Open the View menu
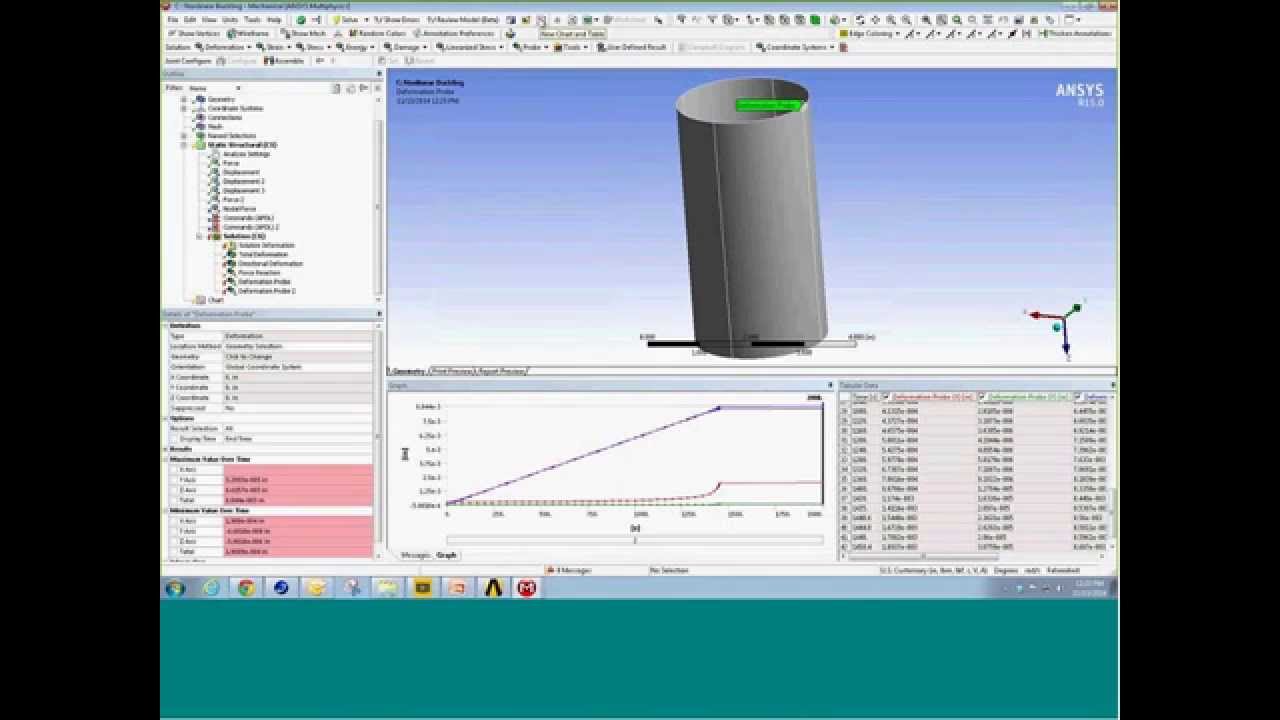 tap(209, 20)
